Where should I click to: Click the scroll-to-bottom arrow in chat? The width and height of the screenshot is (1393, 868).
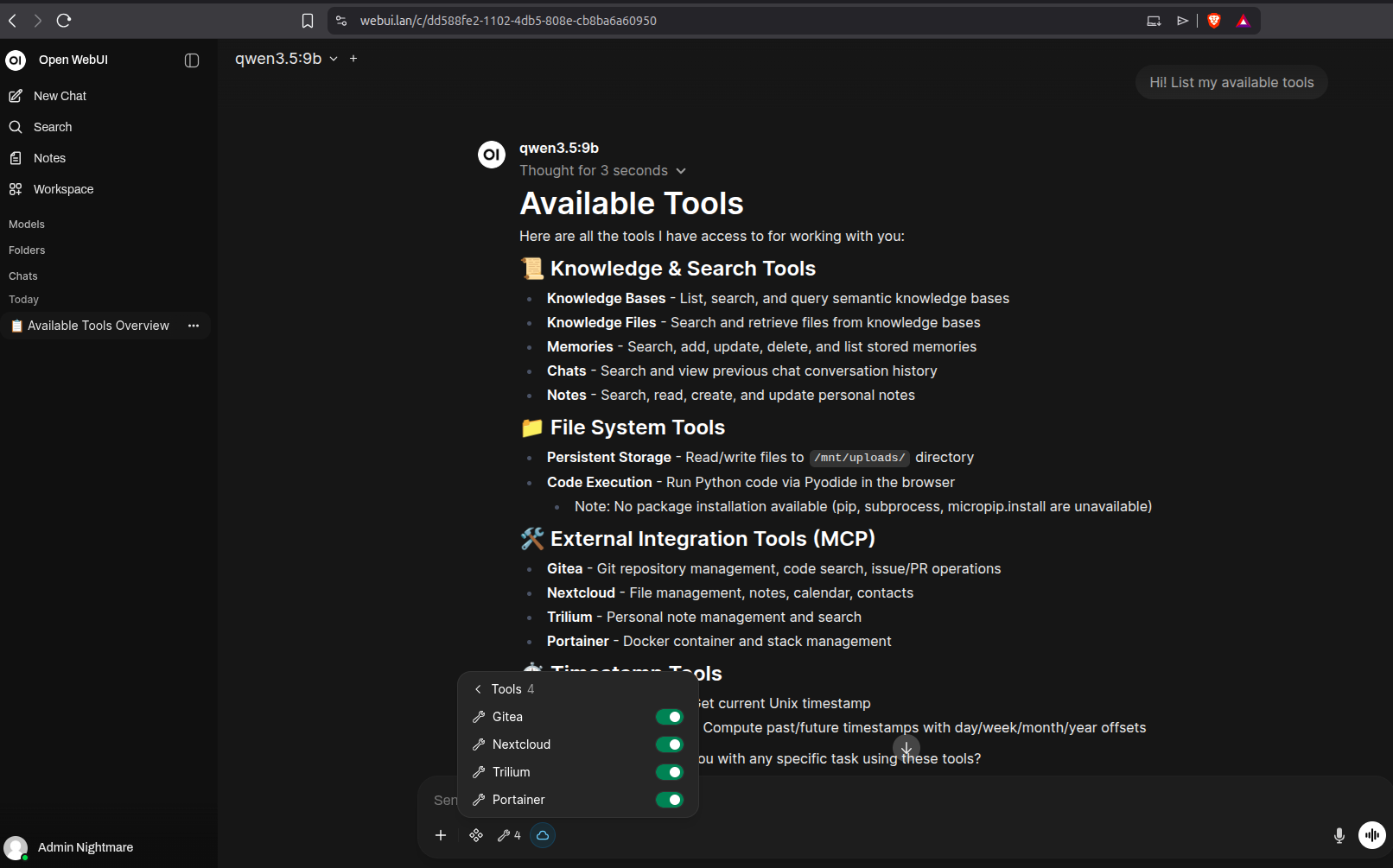[x=906, y=748]
